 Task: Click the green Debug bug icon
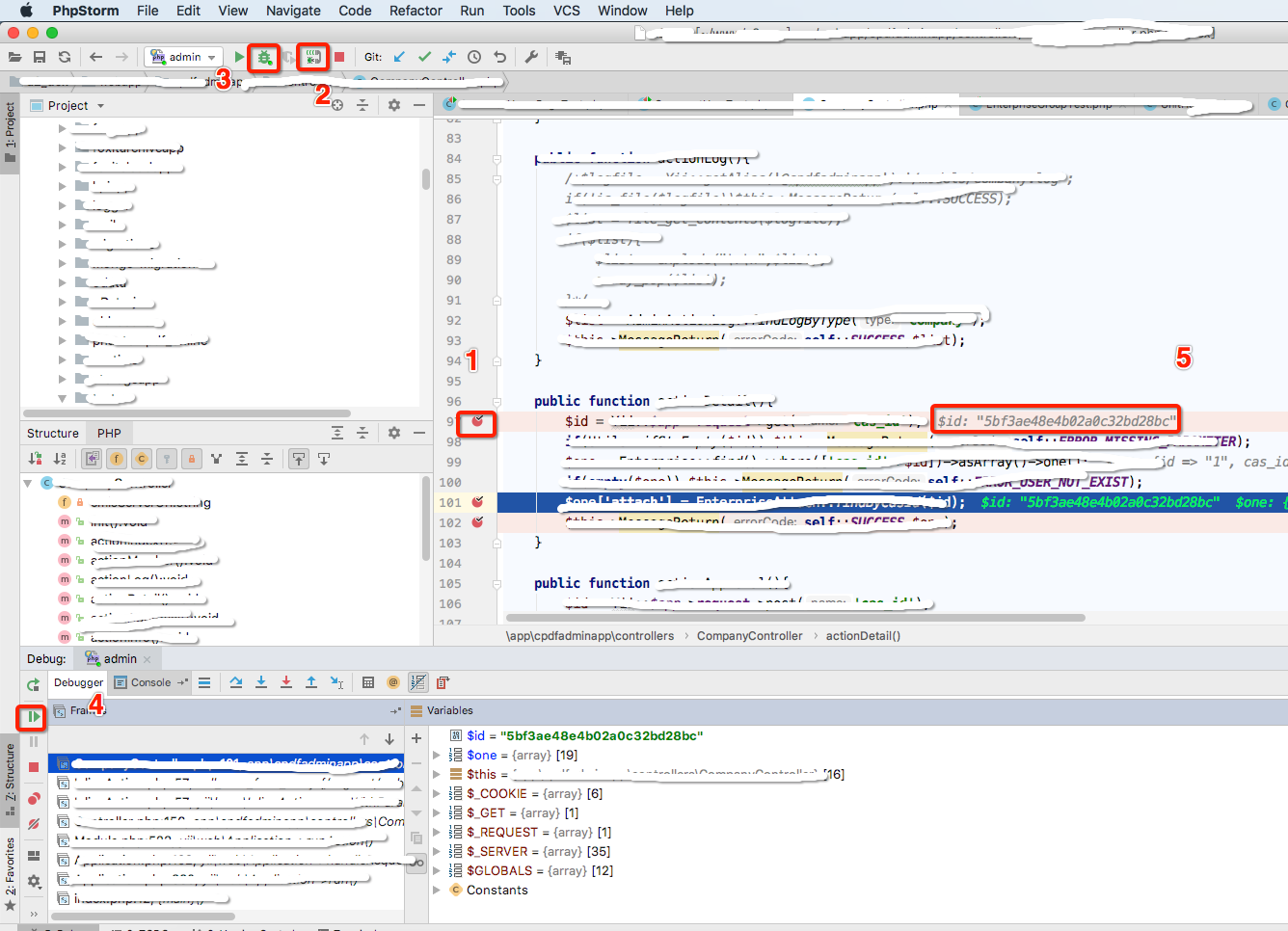[x=264, y=58]
